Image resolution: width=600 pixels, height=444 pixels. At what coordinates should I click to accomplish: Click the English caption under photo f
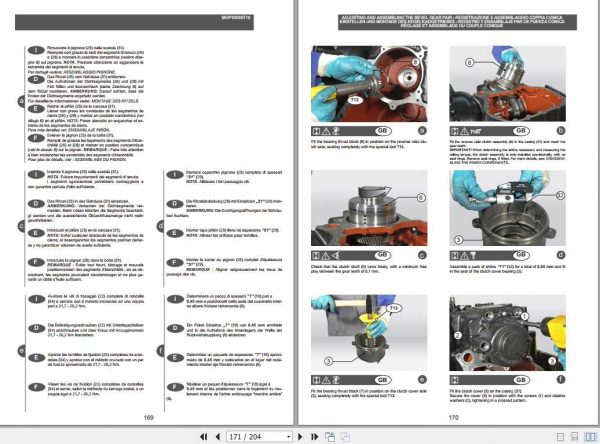507,396
